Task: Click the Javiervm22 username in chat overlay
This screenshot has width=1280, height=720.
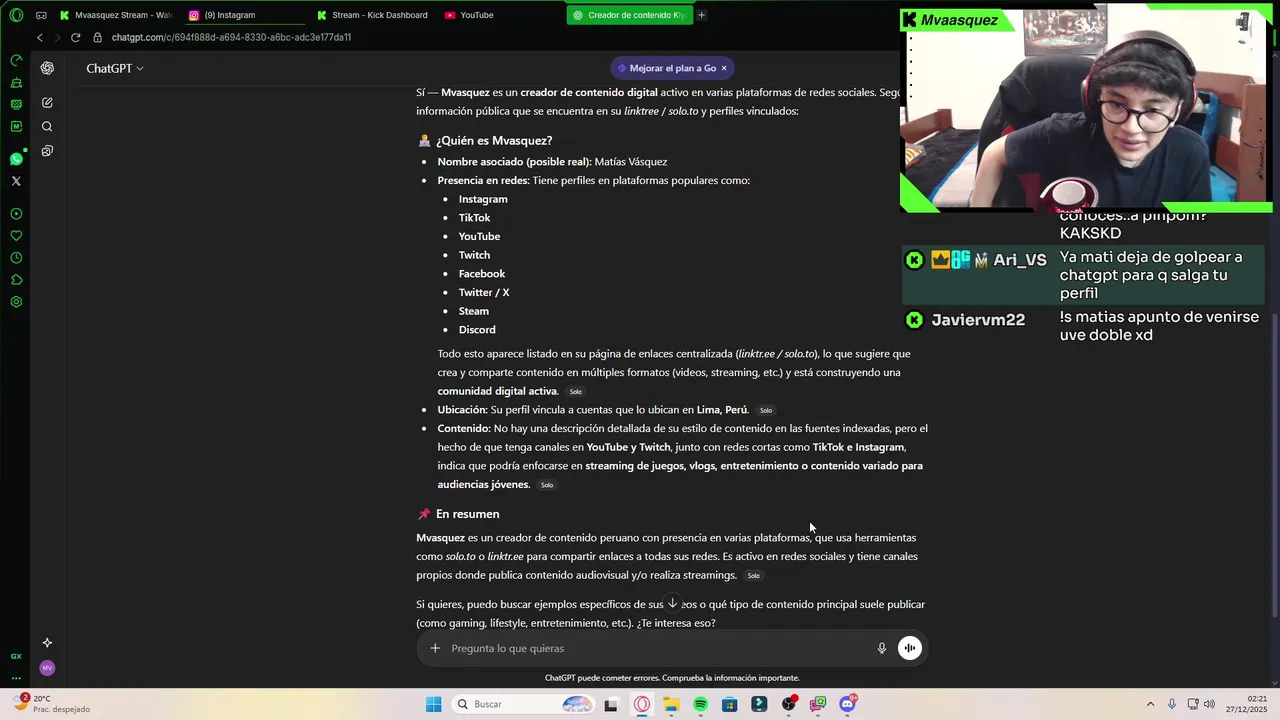Action: click(x=978, y=320)
